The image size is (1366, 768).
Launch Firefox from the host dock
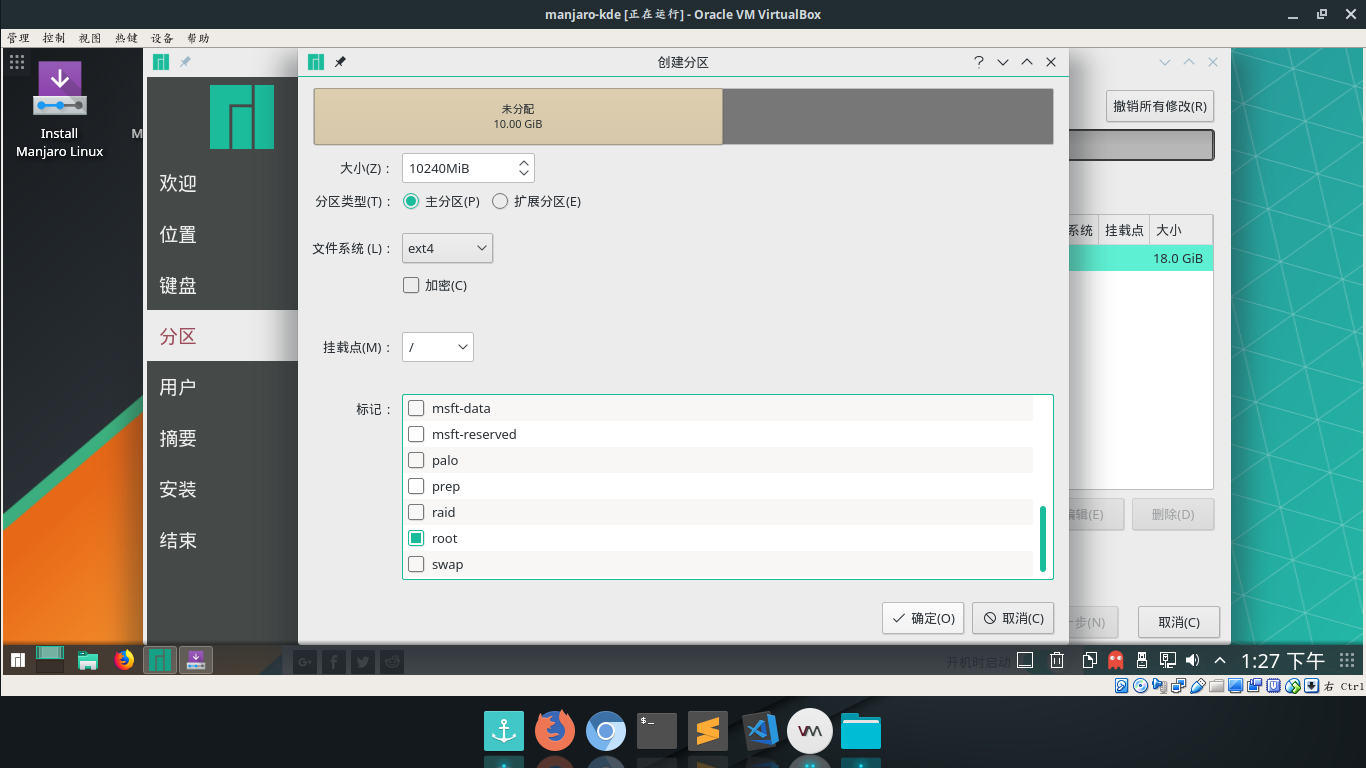[555, 731]
